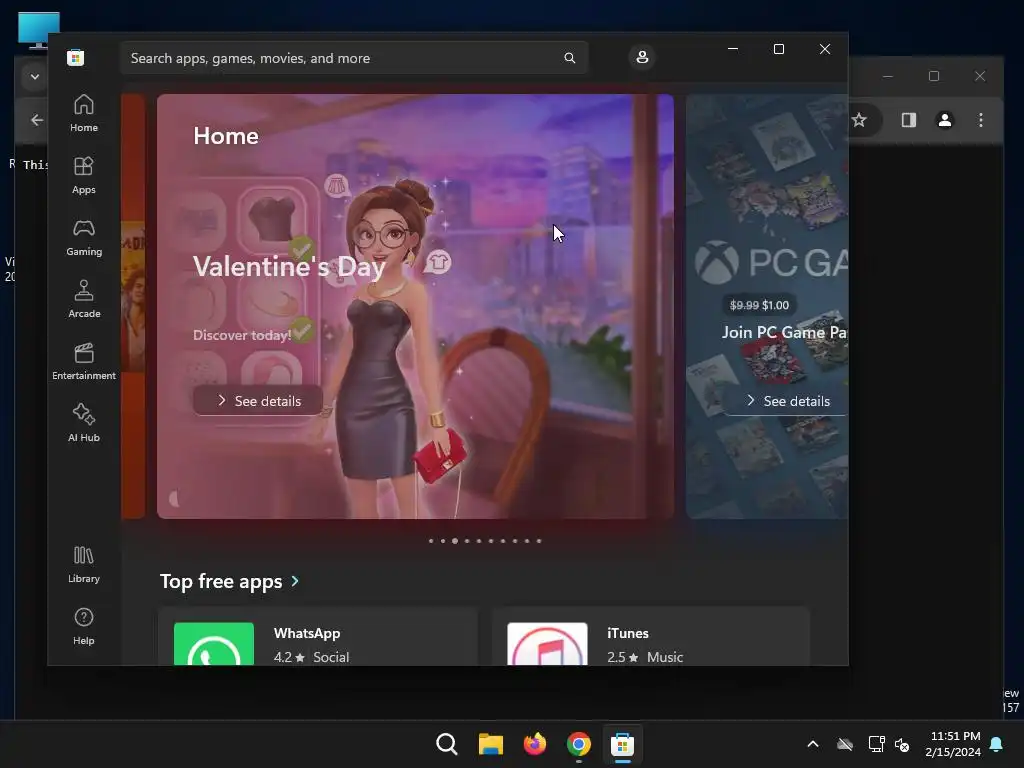Open the desktop computer icon
1024x768 pixels.
39,30
